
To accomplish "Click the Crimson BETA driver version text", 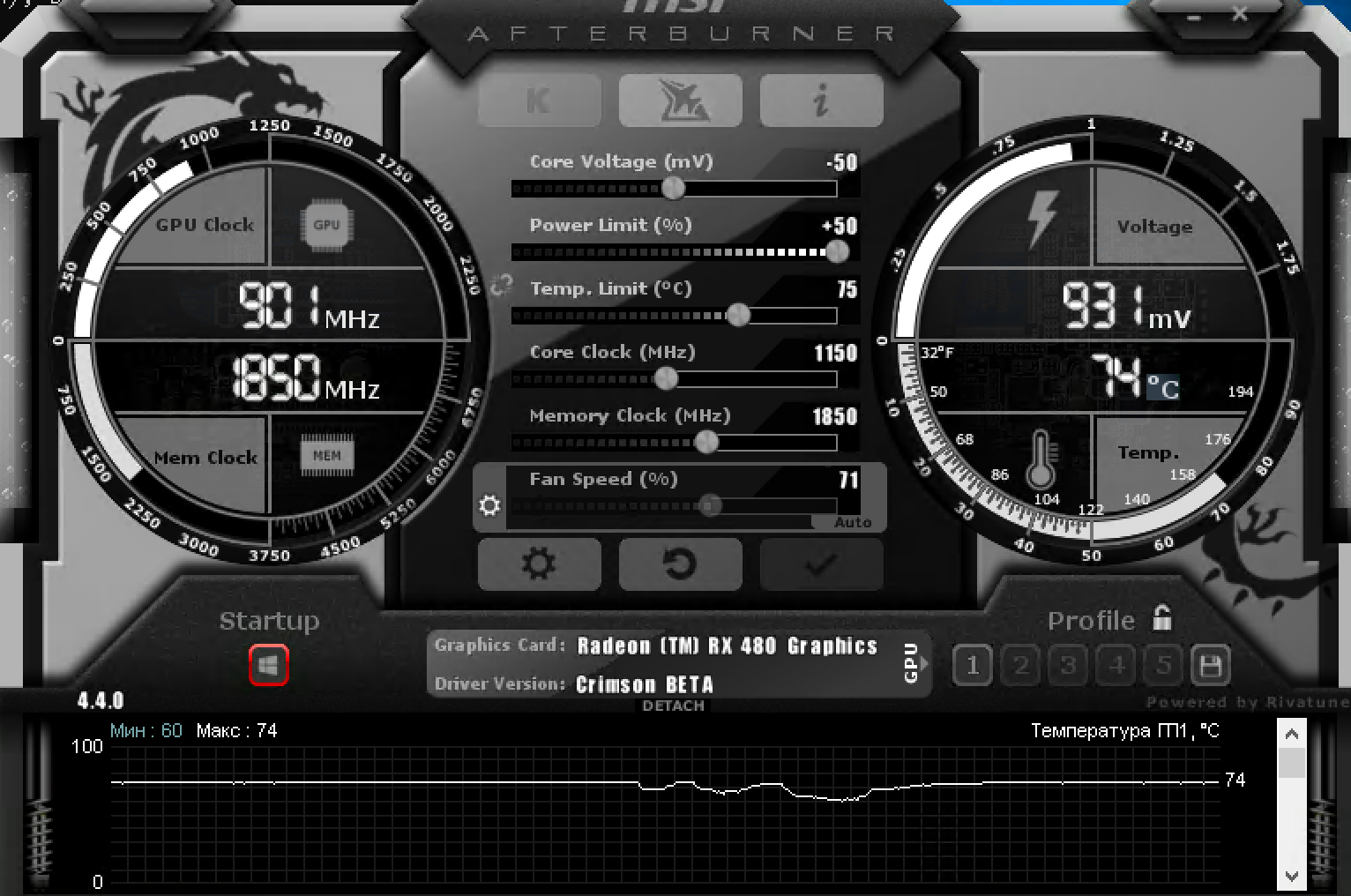I will pyautogui.click(x=645, y=684).
